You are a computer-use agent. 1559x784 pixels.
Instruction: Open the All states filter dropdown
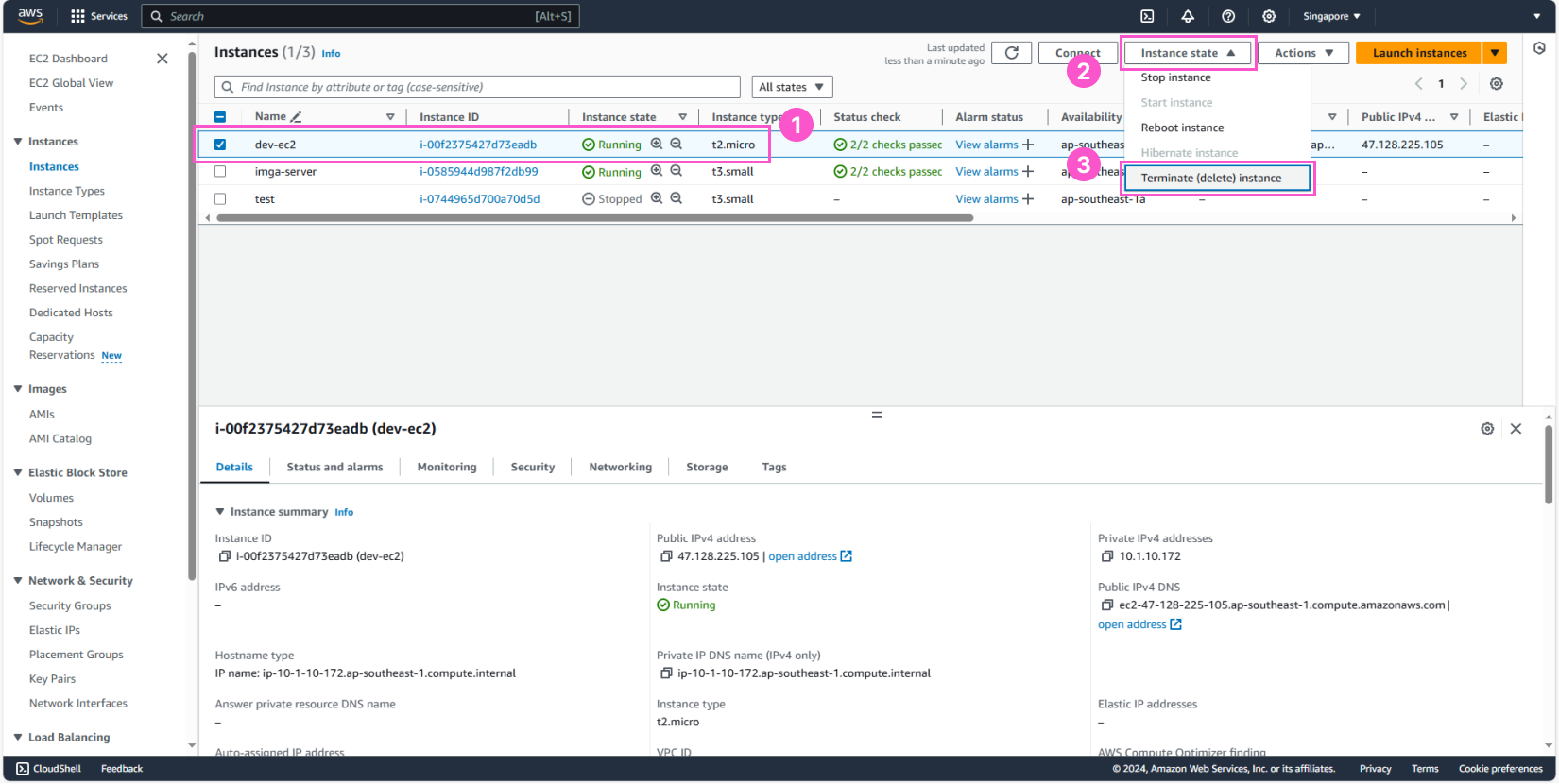click(x=792, y=87)
